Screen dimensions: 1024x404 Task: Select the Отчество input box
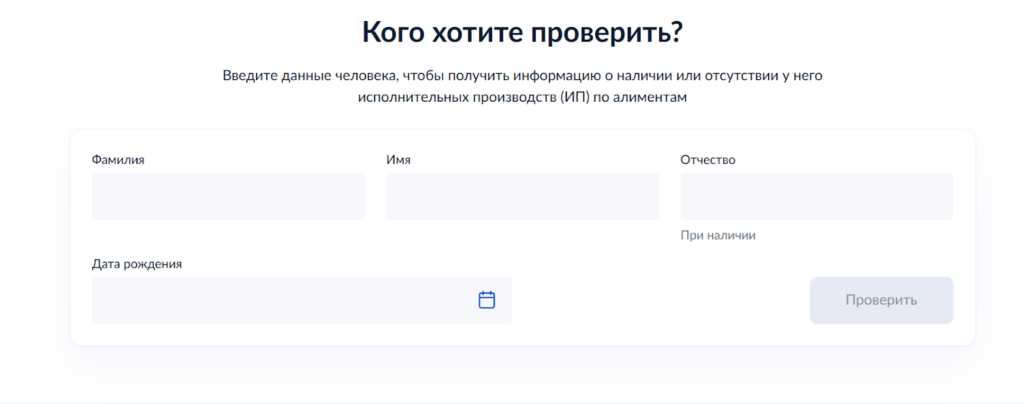coord(816,196)
